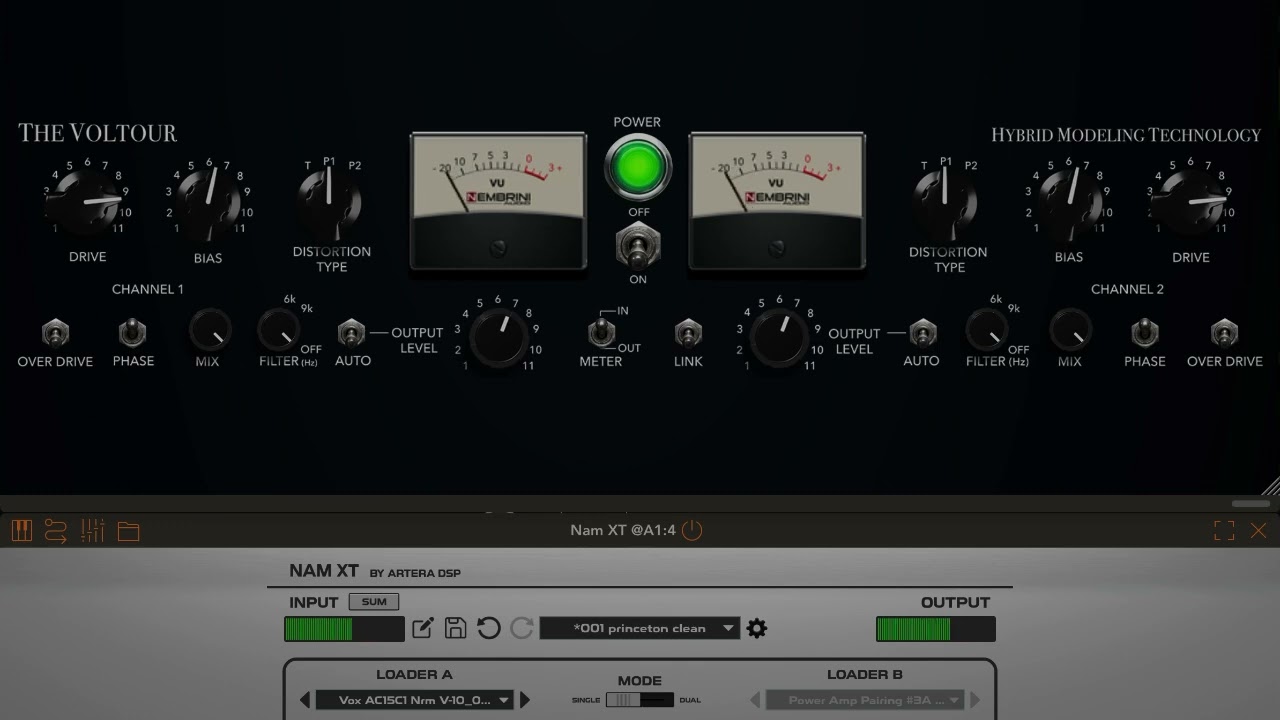Open Loader B Power Amp Pairing dropdown
The image size is (1280, 720).
866,700
